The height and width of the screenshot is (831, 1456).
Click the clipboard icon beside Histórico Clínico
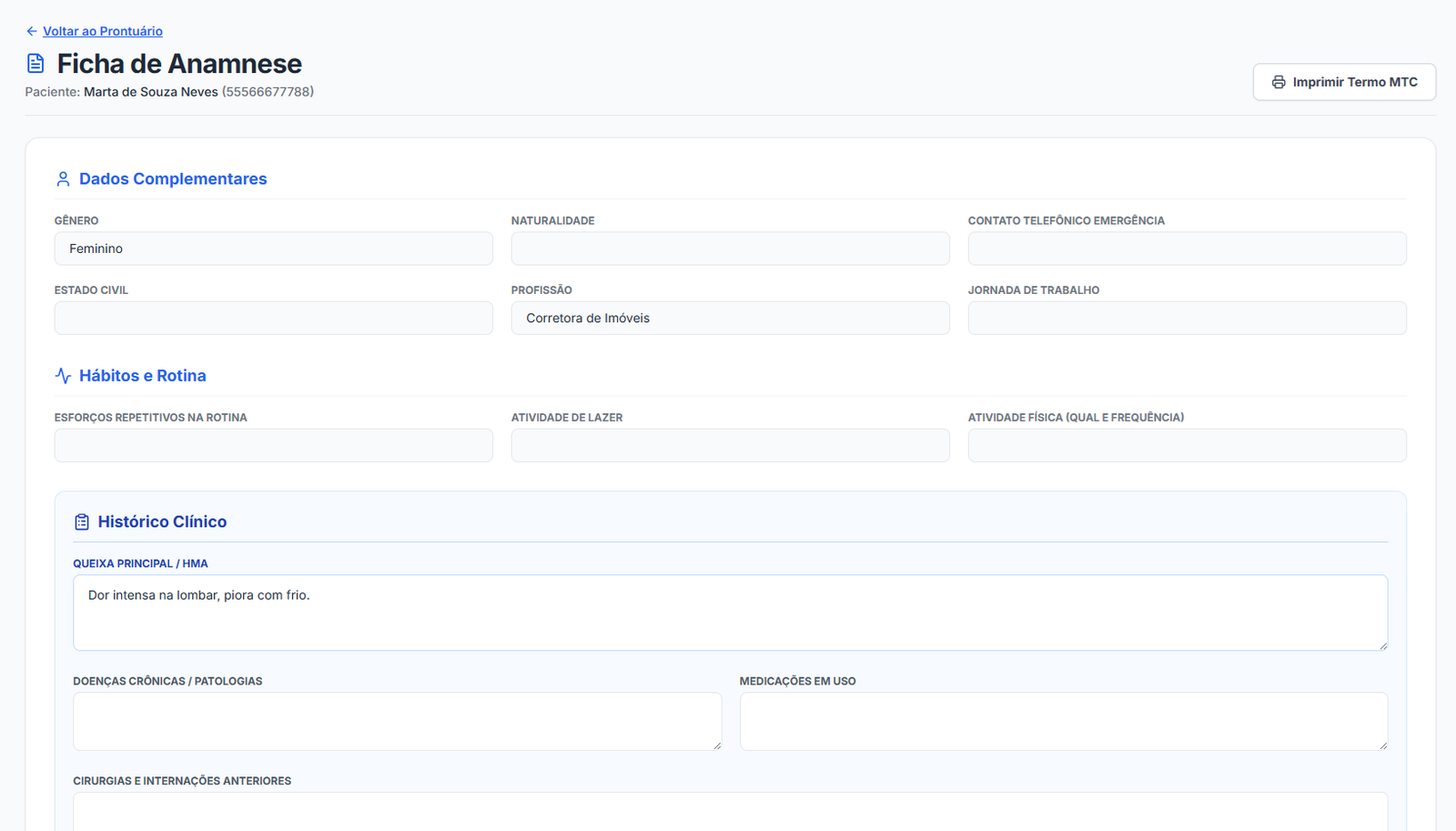[x=82, y=522]
